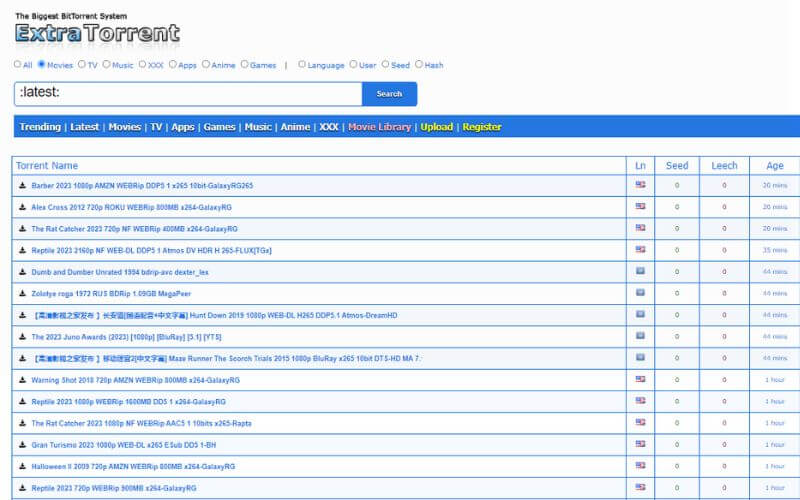Screen dimensions: 800x500
Task: Click download icon next to Dumb and Dumber
Action: (x=22, y=272)
